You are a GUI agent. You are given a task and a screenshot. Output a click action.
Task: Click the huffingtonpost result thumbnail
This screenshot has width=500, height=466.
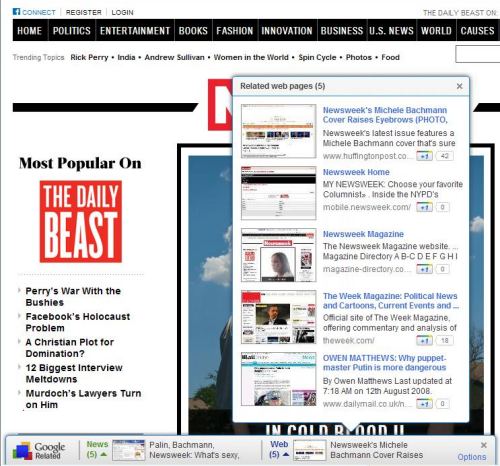pyautogui.click(x=279, y=131)
